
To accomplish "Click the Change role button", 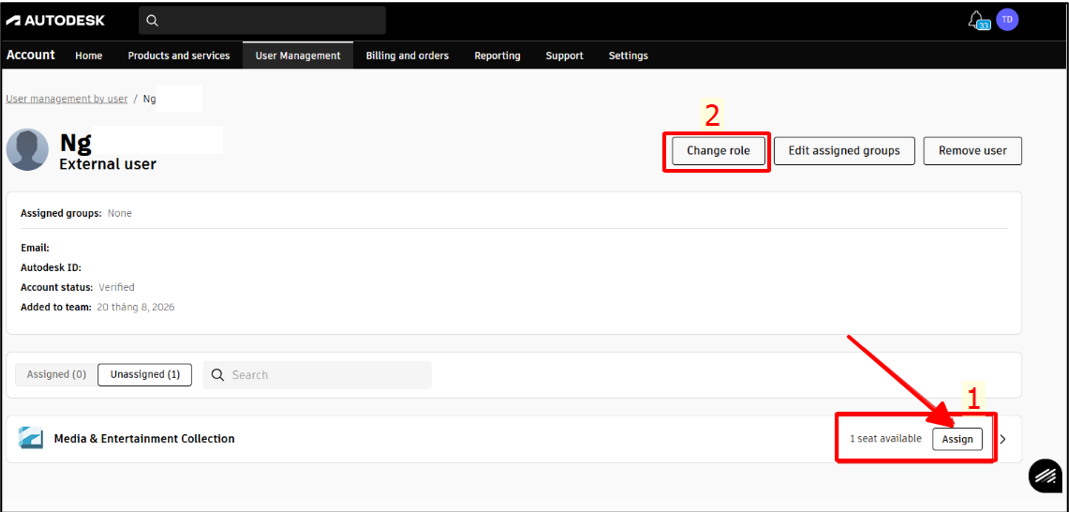I will (x=718, y=151).
